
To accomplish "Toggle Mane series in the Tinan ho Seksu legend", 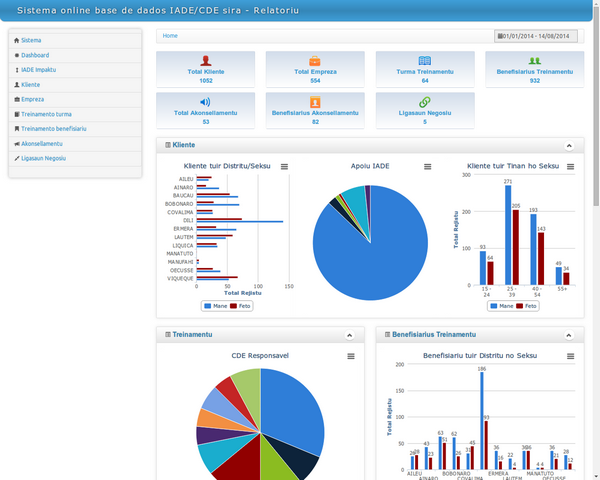I will tap(502, 306).
